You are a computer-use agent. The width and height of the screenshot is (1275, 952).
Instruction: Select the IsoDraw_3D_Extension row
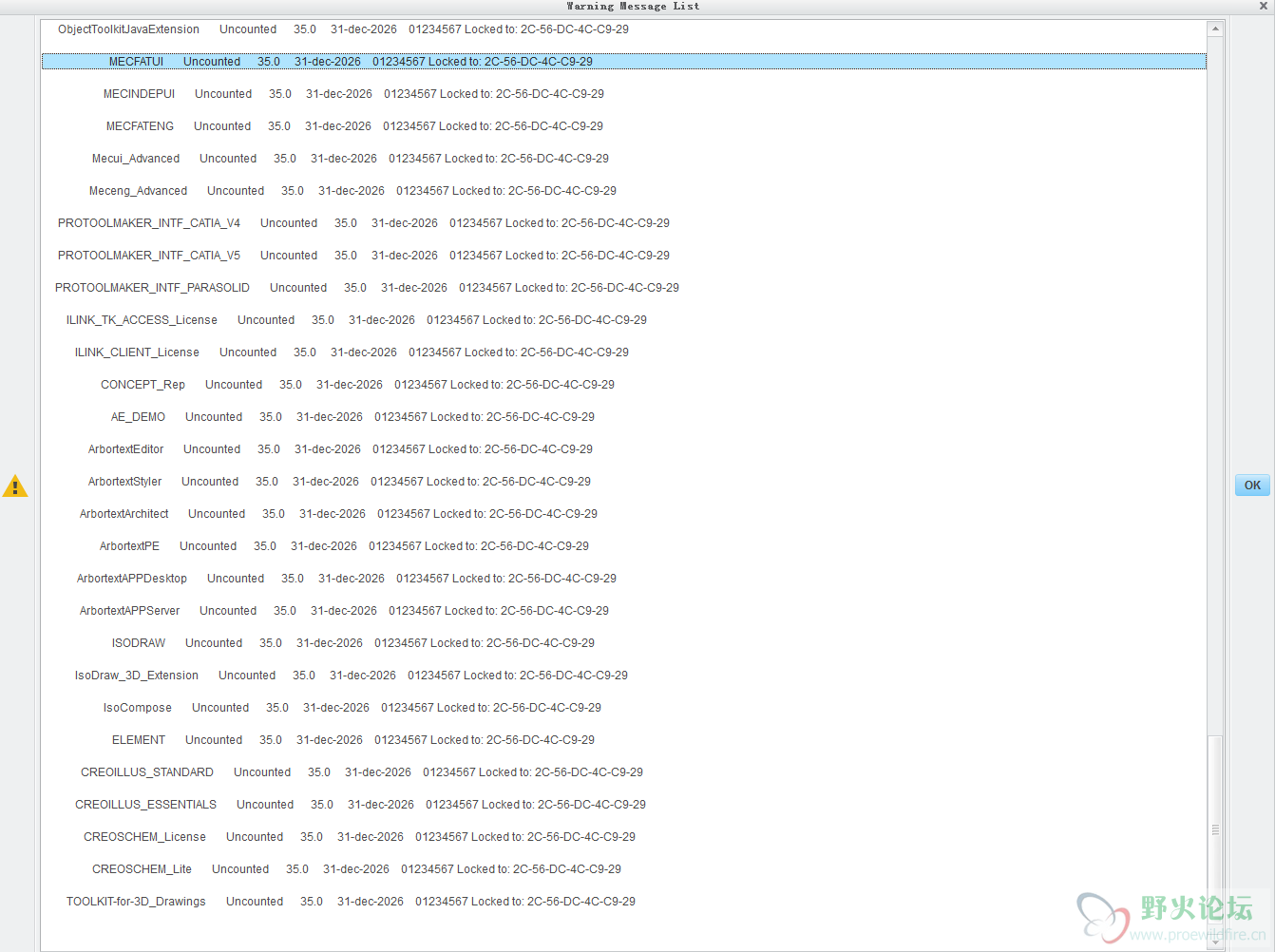point(624,676)
